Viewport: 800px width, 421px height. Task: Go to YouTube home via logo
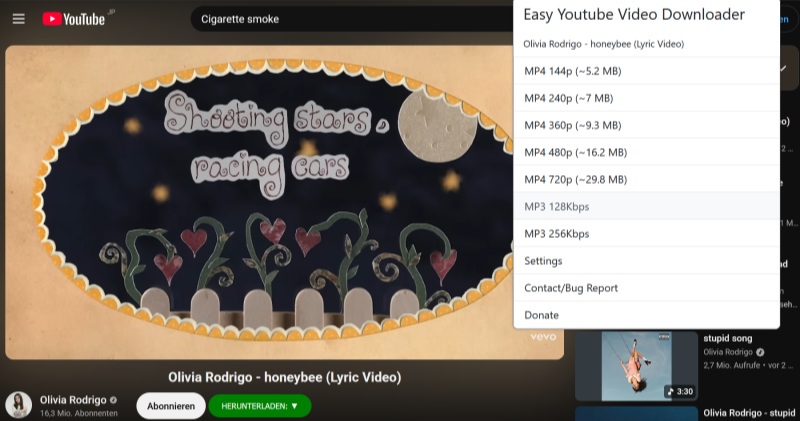pyautogui.click(x=74, y=19)
